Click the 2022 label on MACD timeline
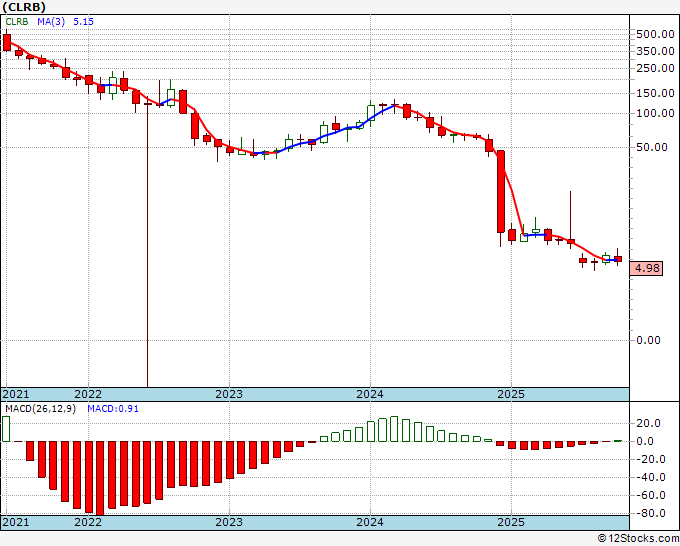Screen dimensions: 680x546 pyautogui.click(x=88, y=522)
